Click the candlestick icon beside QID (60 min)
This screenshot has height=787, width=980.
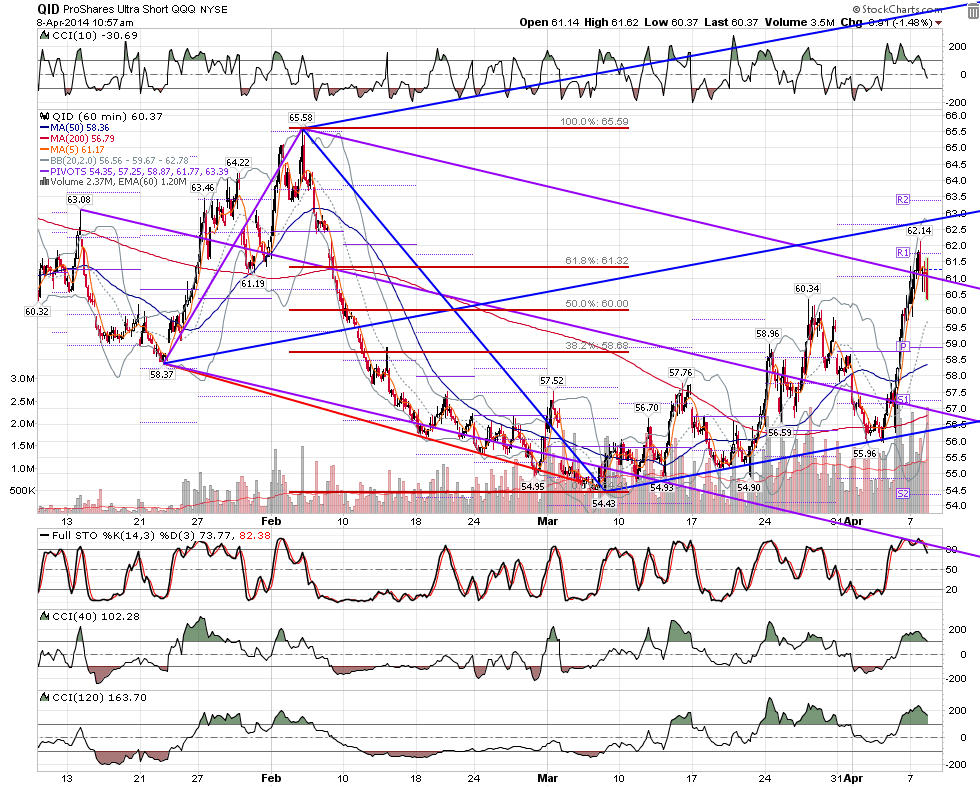pos(44,116)
